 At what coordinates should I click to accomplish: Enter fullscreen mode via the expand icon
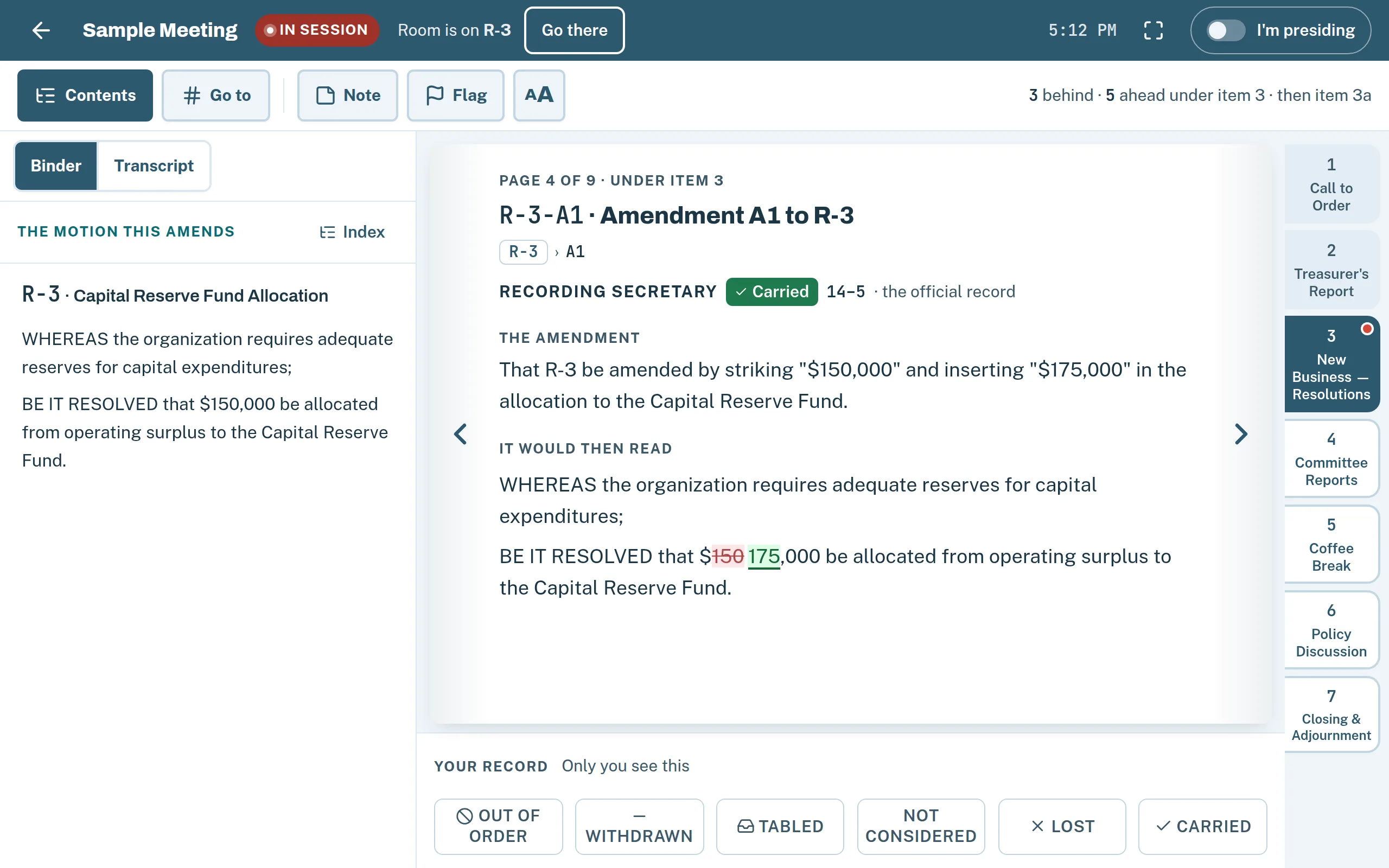click(1153, 30)
